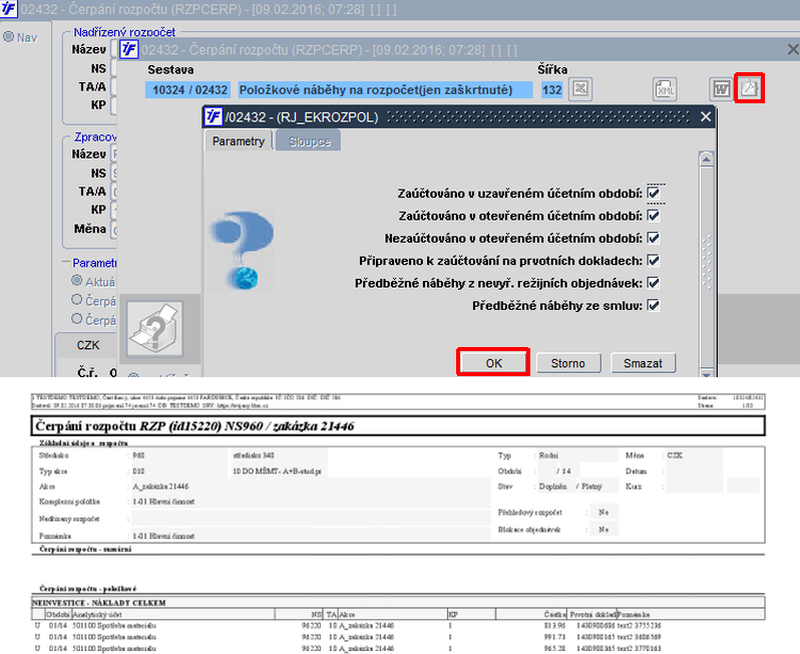Click dialog scrollbar up arrow
800x654 pixels.
click(x=707, y=160)
